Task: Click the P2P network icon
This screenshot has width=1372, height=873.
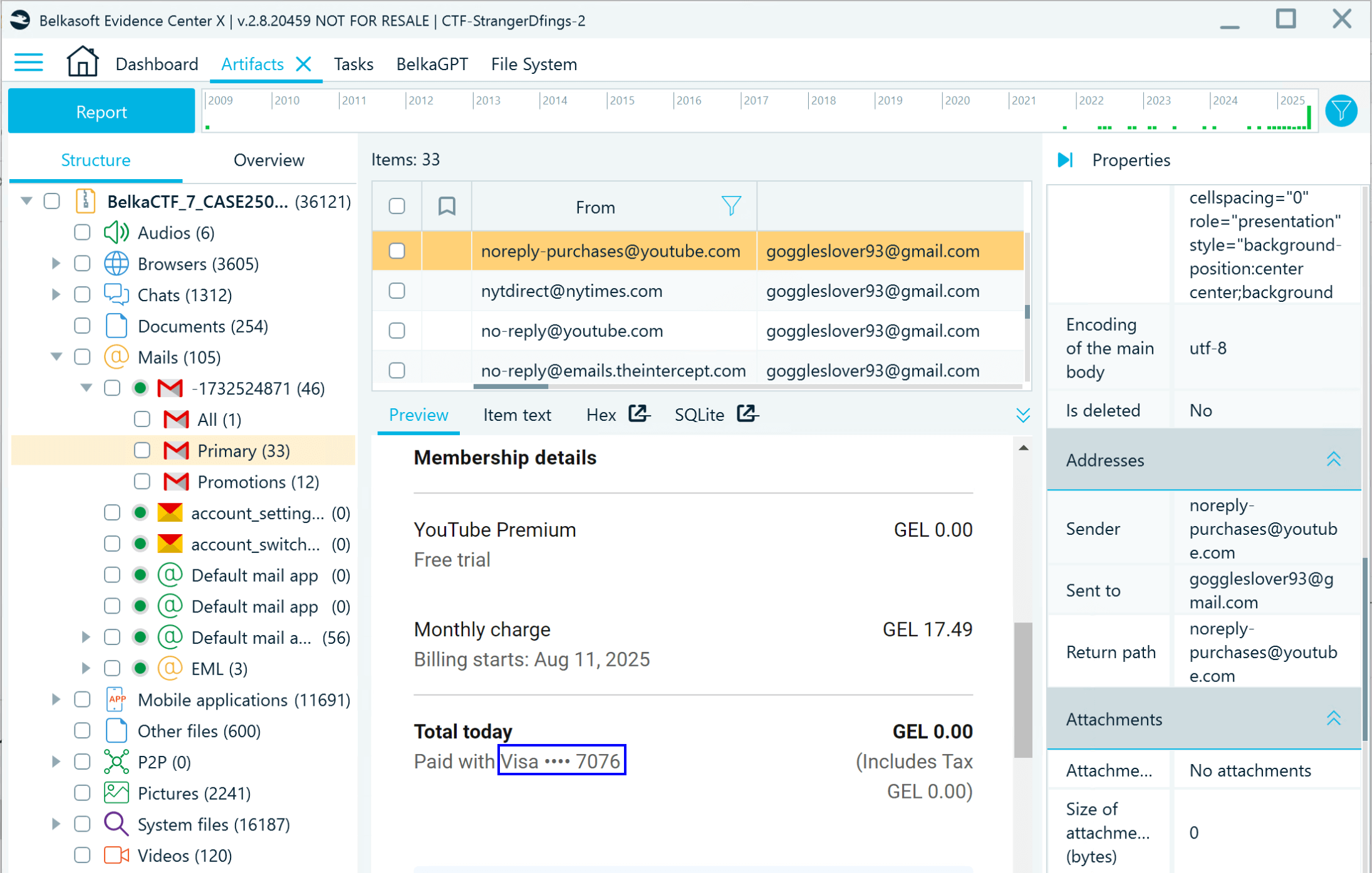Action: point(116,762)
